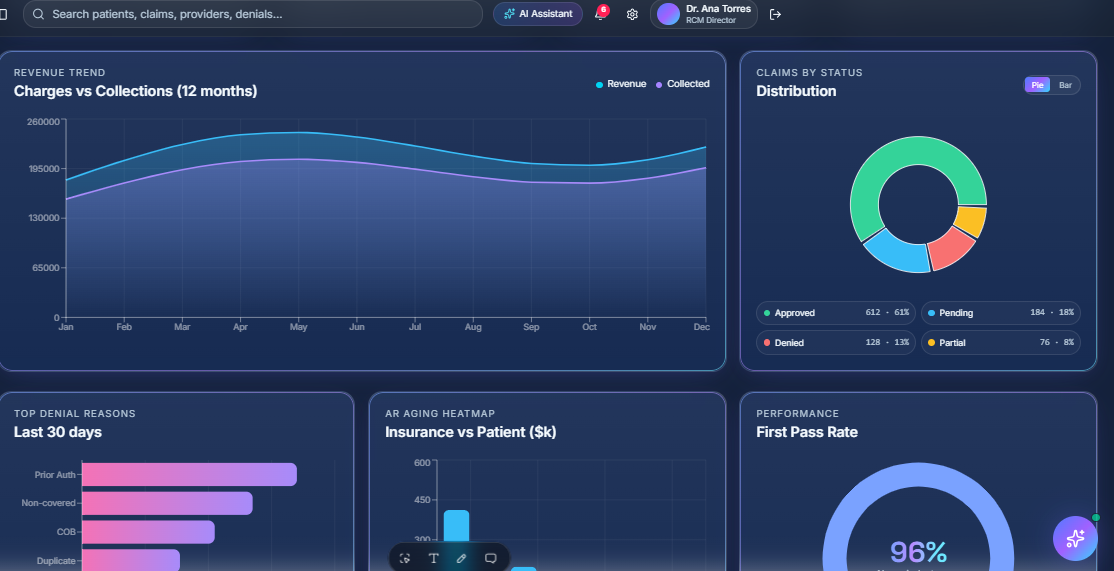The height and width of the screenshot is (571, 1114).
Task: Select the Denied 128 status chip
Action: pyautogui.click(x=836, y=342)
